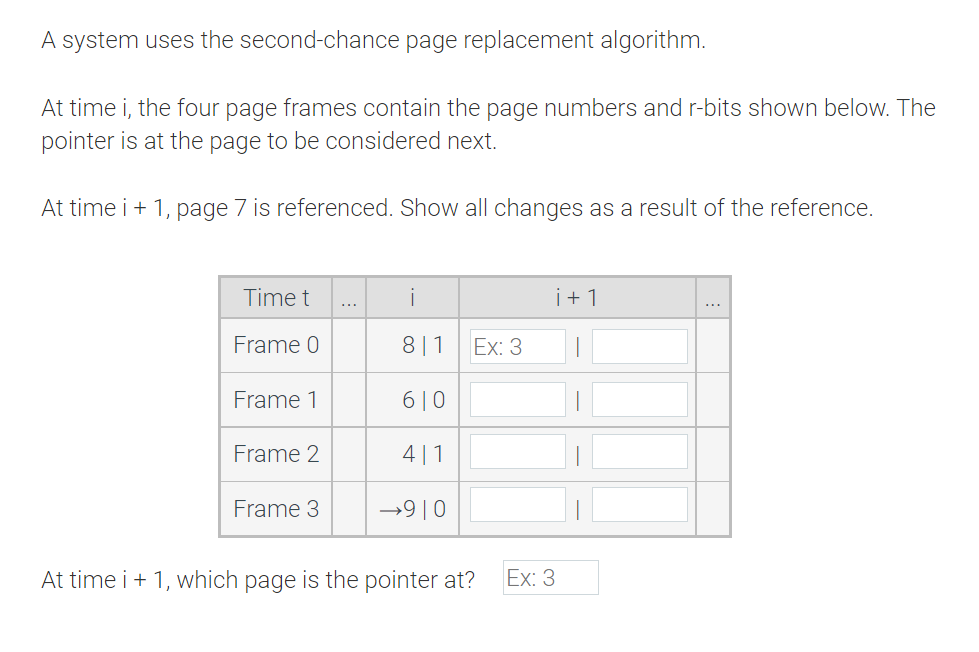979x652 pixels.
Task: Click the r-bit input field for Frame 2
Action: tap(639, 452)
